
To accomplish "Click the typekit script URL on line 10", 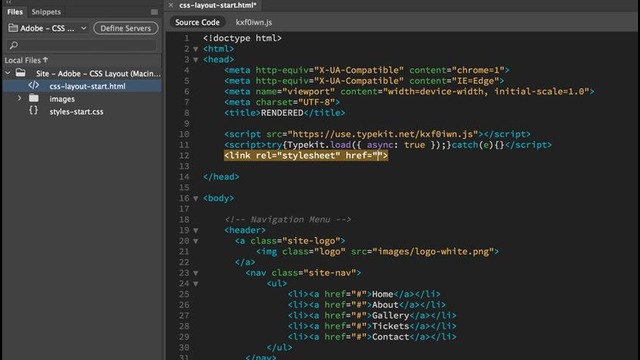I will (383, 134).
